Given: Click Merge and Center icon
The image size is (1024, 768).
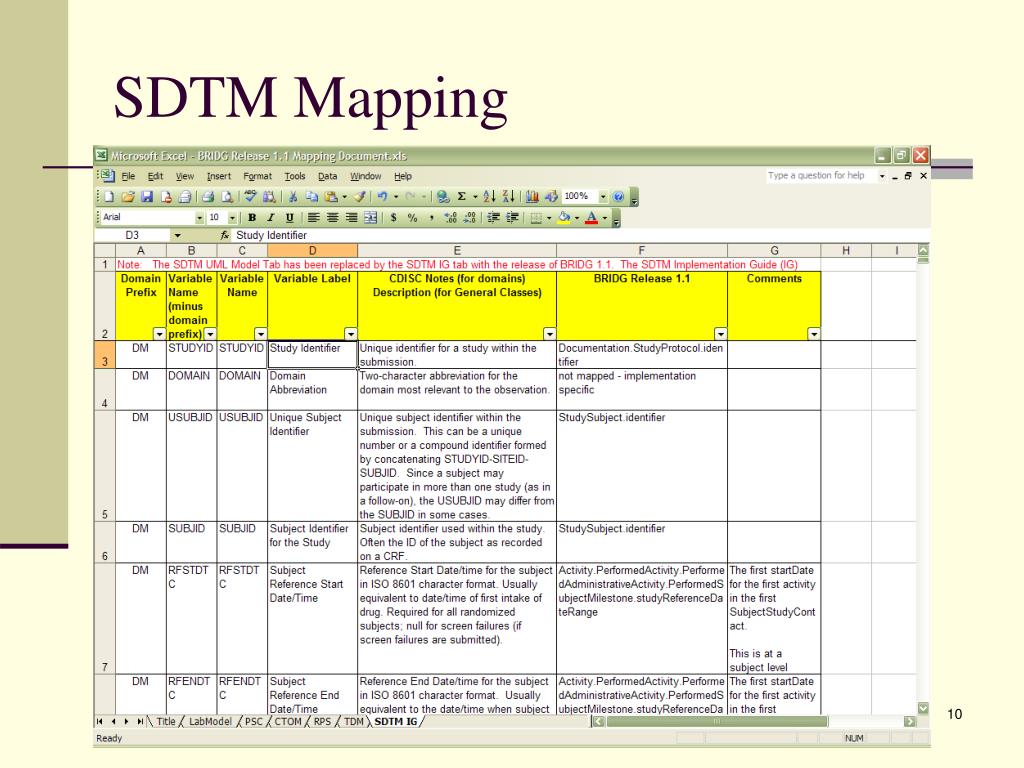Looking at the screenshot, I should pos(370,217).
